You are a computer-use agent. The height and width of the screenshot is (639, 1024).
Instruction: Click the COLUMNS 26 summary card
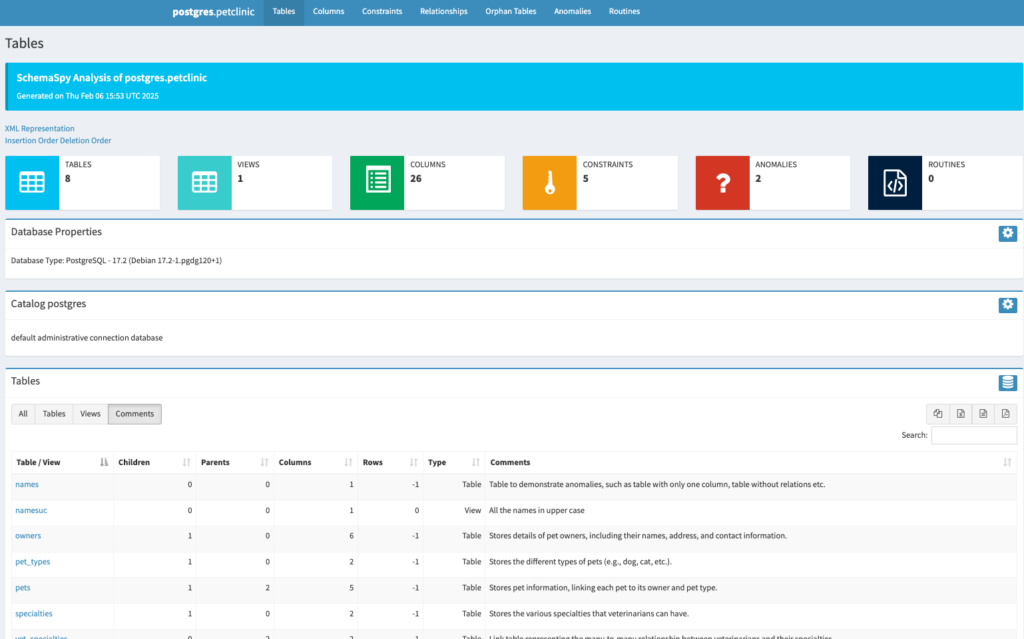427,182
